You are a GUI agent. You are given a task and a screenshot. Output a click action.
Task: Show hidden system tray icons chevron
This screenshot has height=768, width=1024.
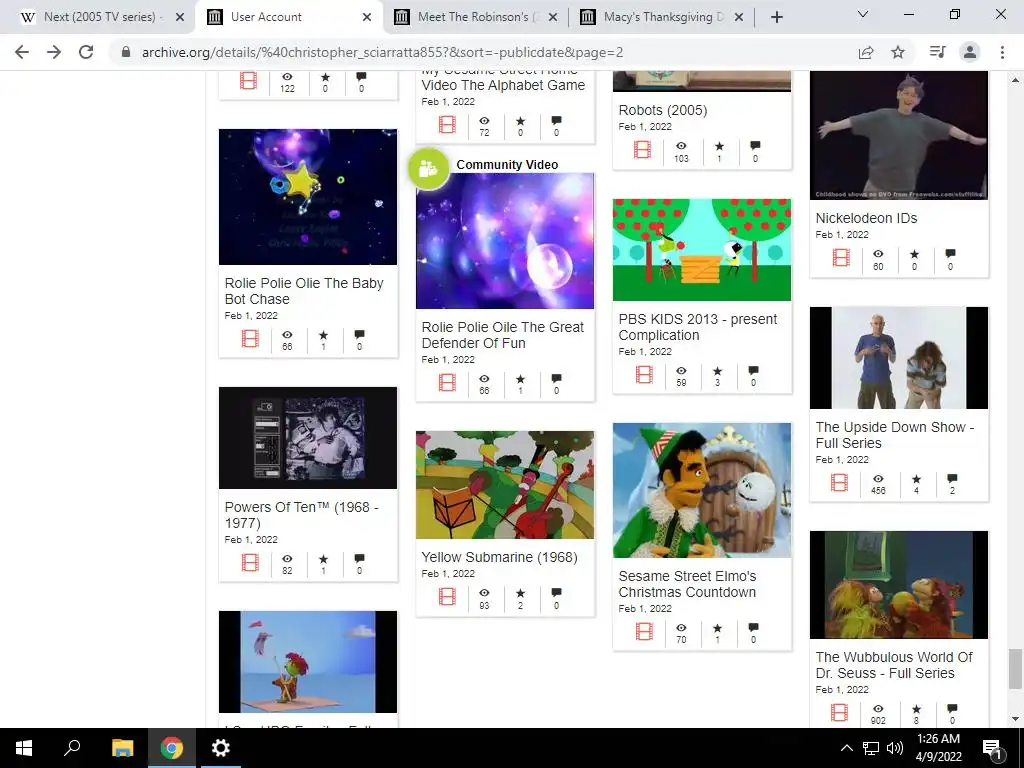(846, 748)
